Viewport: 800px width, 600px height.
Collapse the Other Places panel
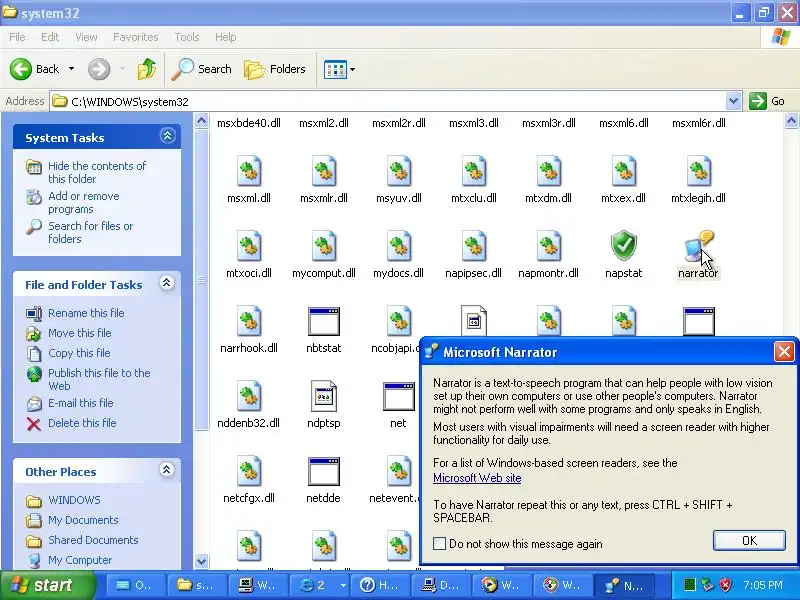pos(166,470)
